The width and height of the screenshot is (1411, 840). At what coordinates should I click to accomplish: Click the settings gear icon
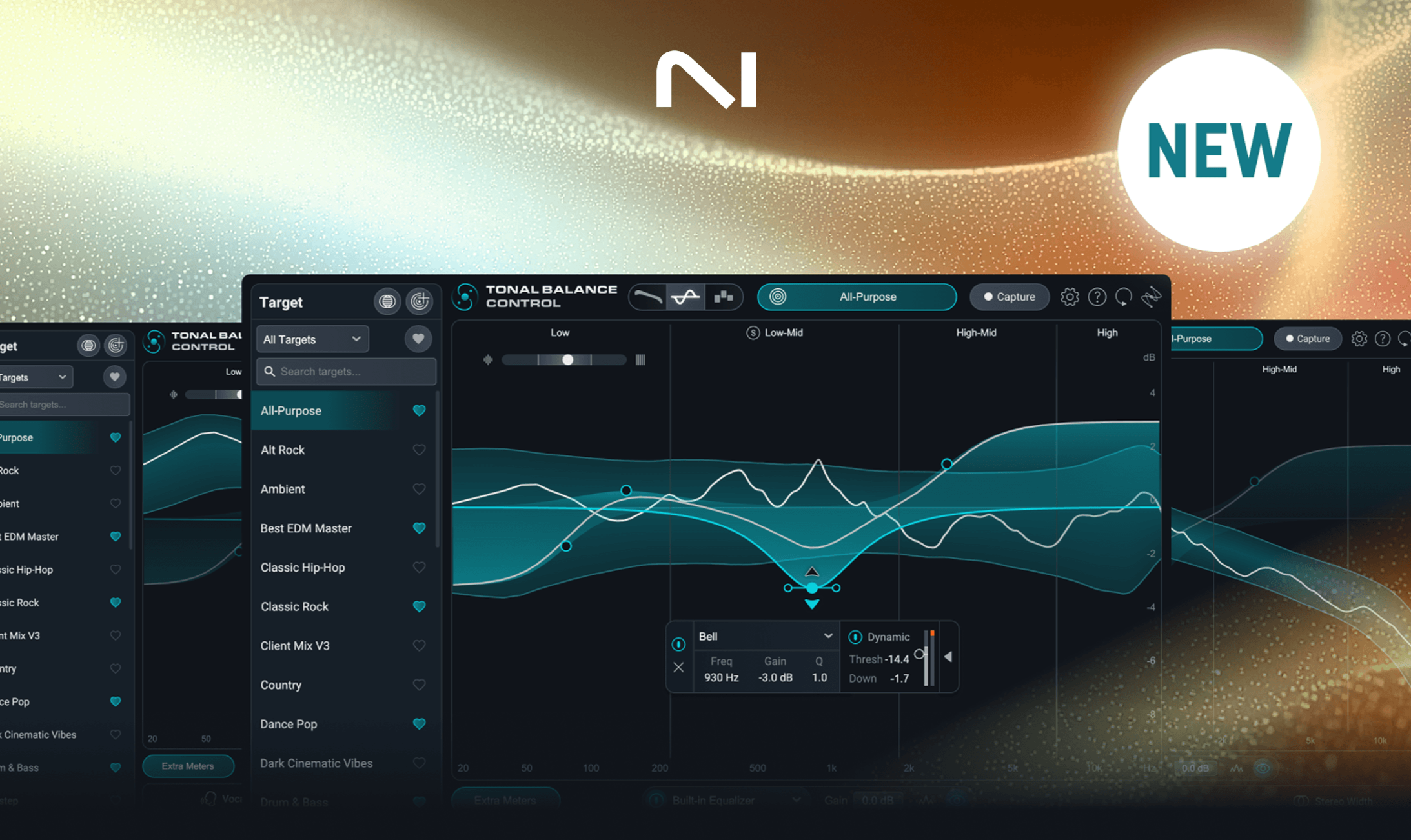1069,297
